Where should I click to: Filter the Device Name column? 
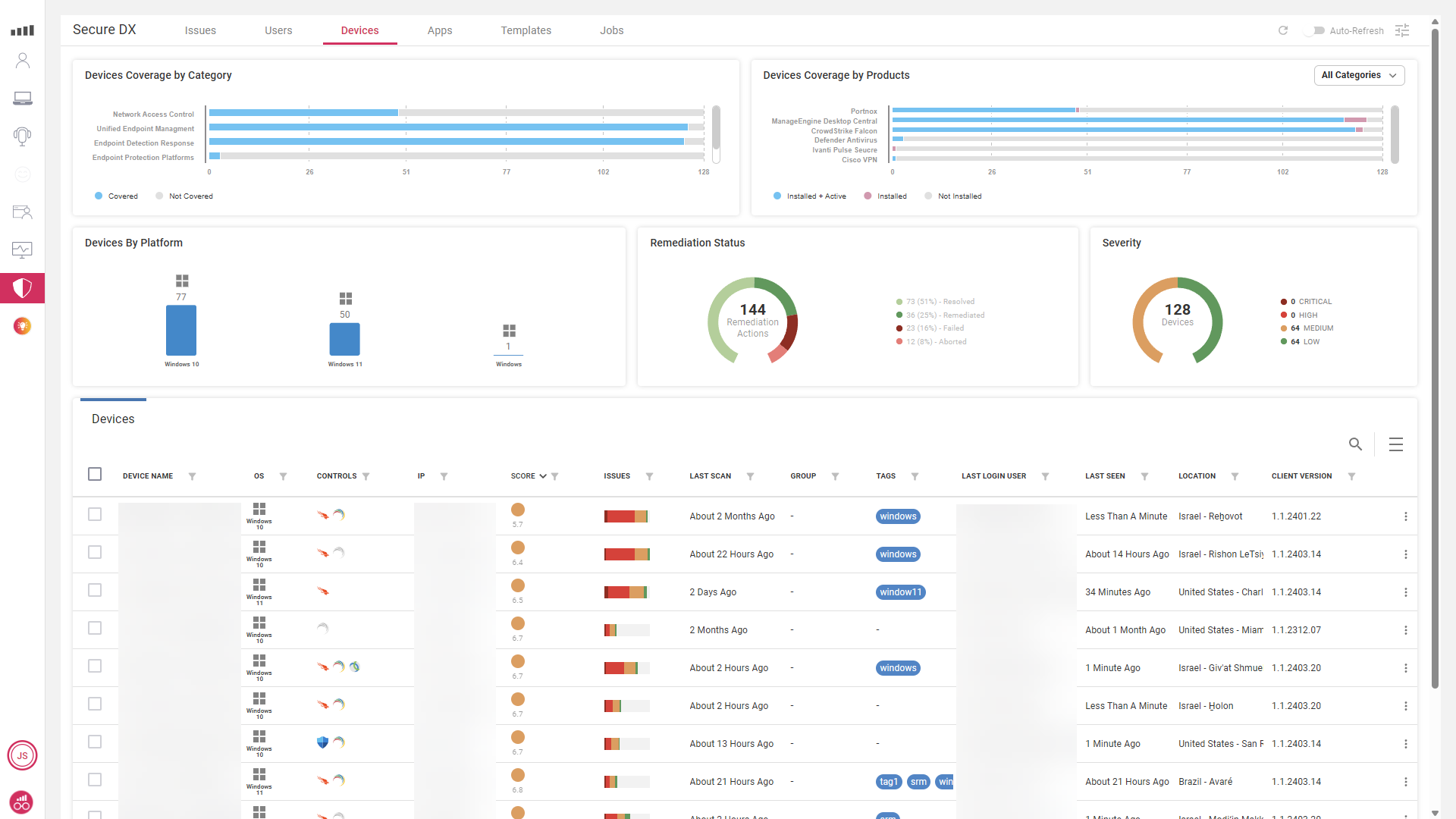click(x=192, y=476)
